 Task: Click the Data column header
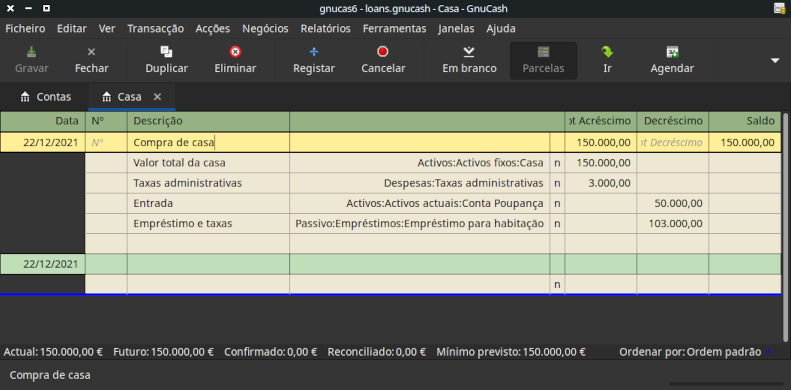pyautogui.click(x=43, y=121)
